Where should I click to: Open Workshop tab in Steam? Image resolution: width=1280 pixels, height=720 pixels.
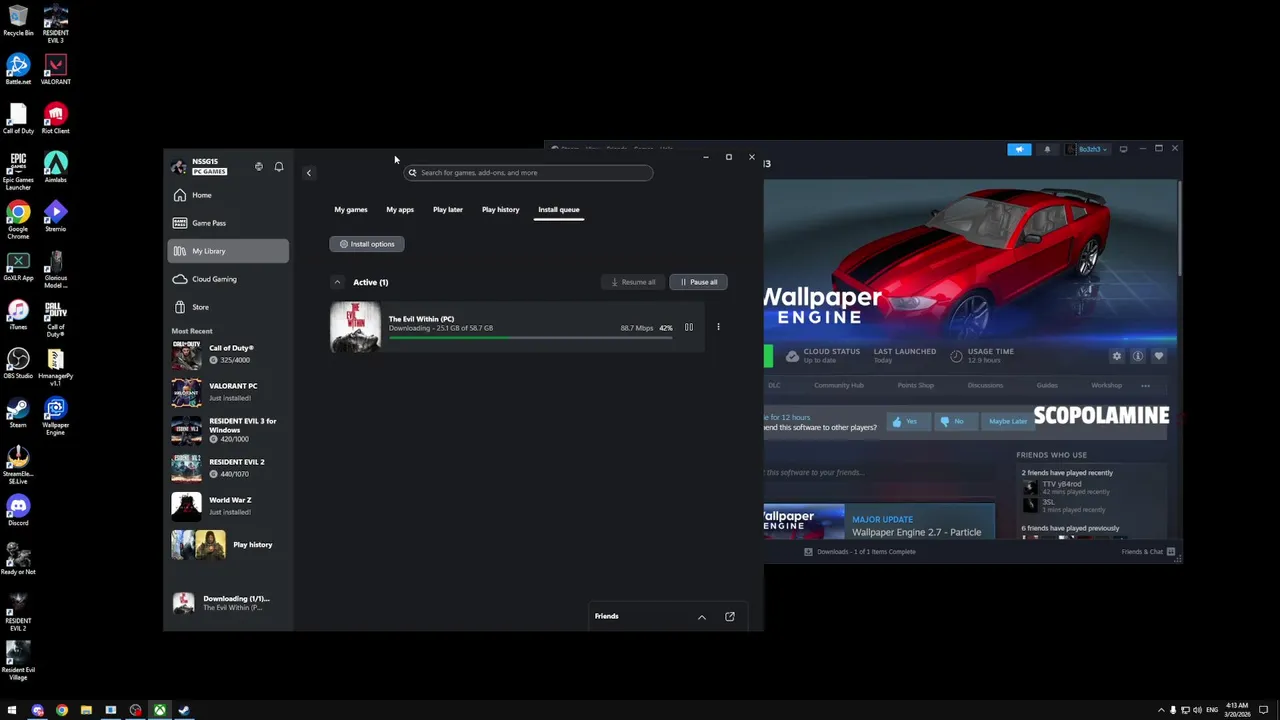pos(1106,385)
